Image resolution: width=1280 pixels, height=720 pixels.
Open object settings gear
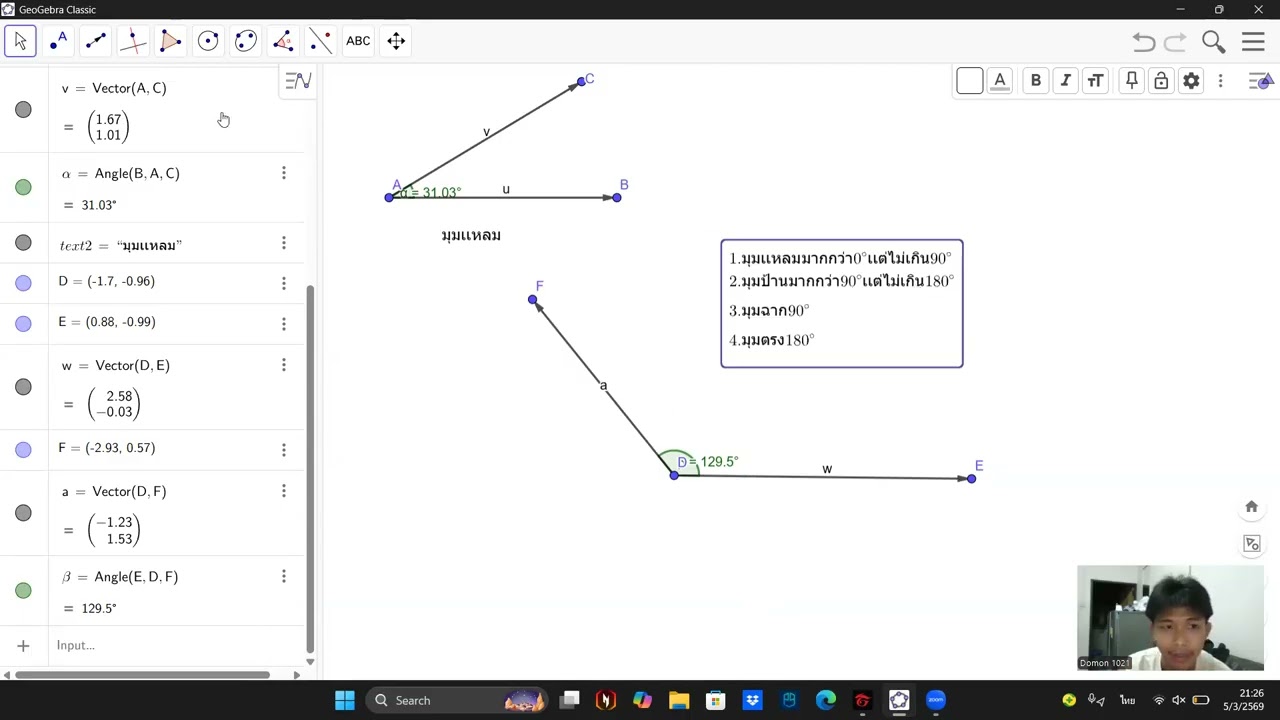click(1191, 81)
